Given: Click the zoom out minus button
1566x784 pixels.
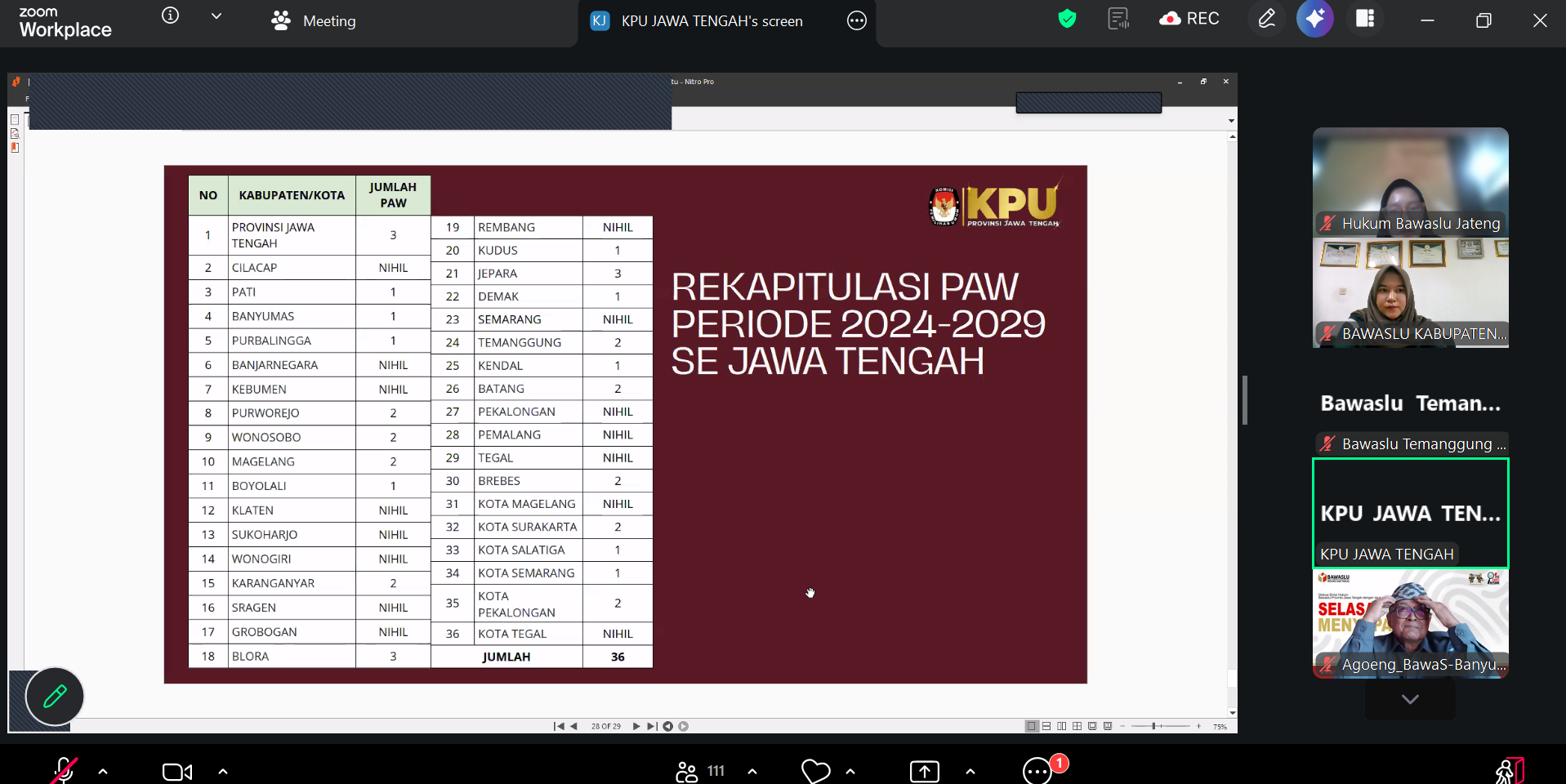Looking at the screenshot, I should (1122, 726).
